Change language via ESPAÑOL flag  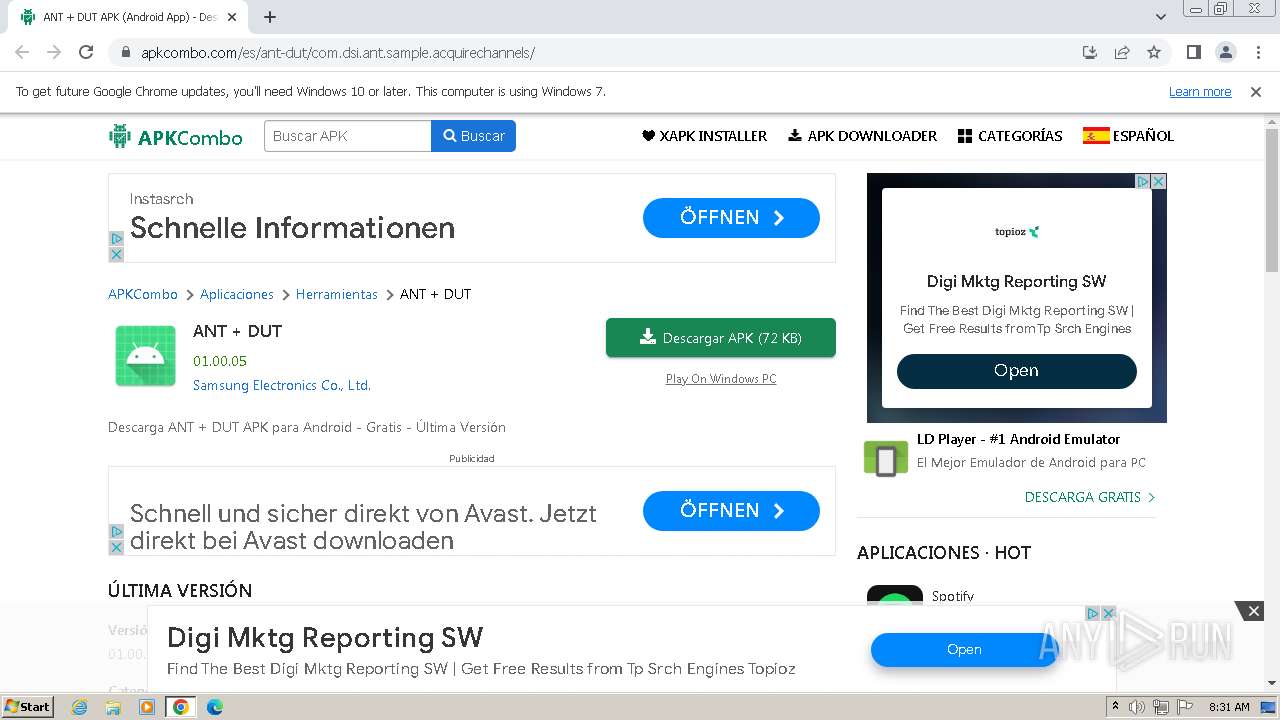1128,136
